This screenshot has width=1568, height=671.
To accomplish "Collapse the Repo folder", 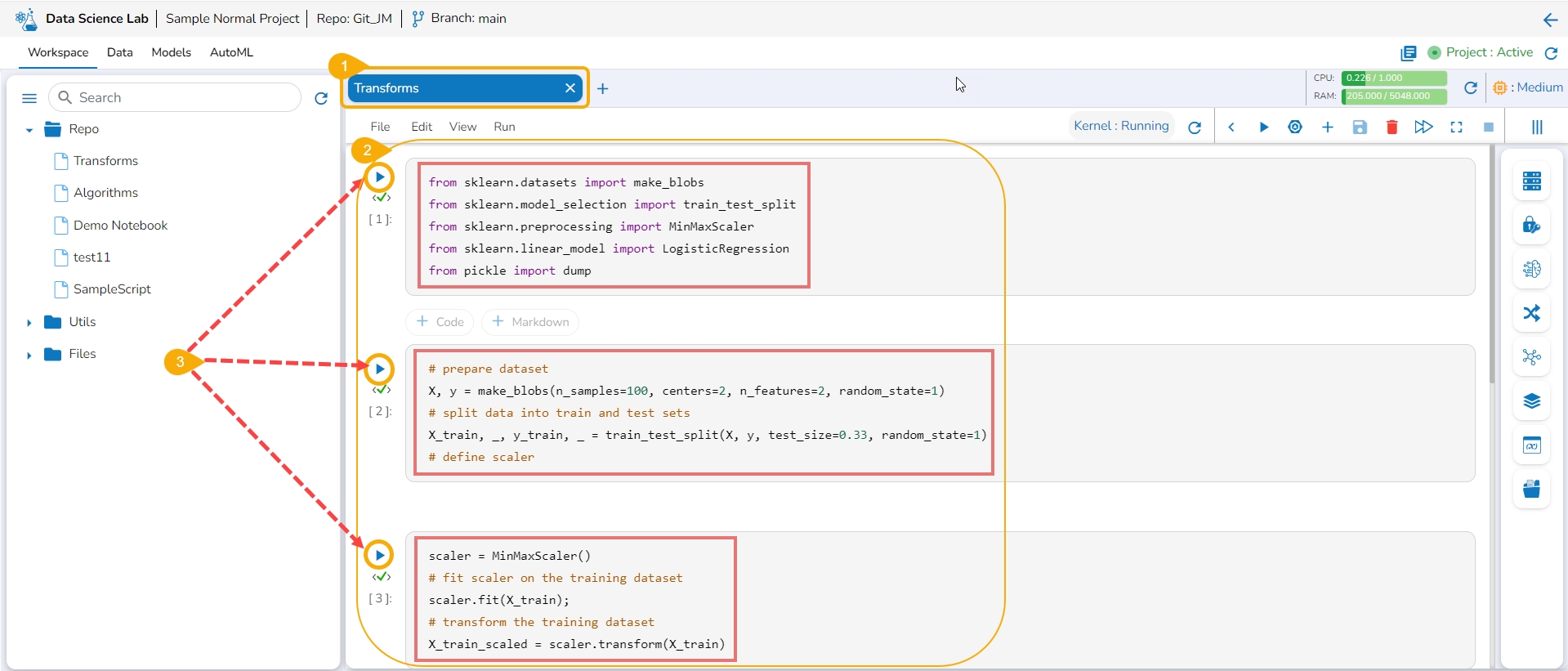I will (29, 130).
